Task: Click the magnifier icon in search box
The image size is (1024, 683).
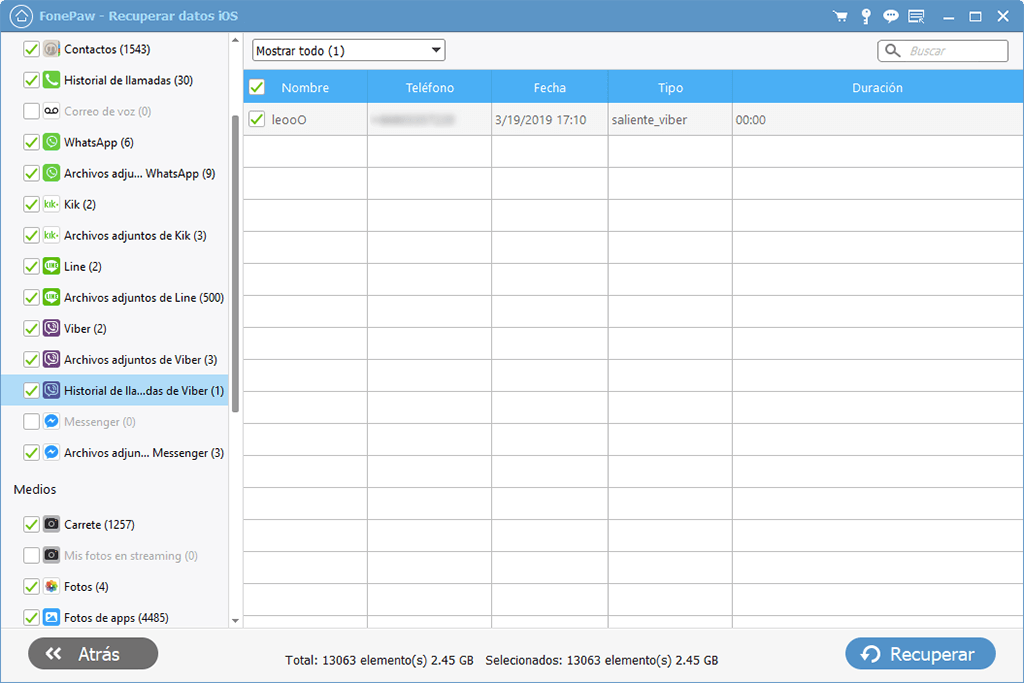Action: point(893,50)
